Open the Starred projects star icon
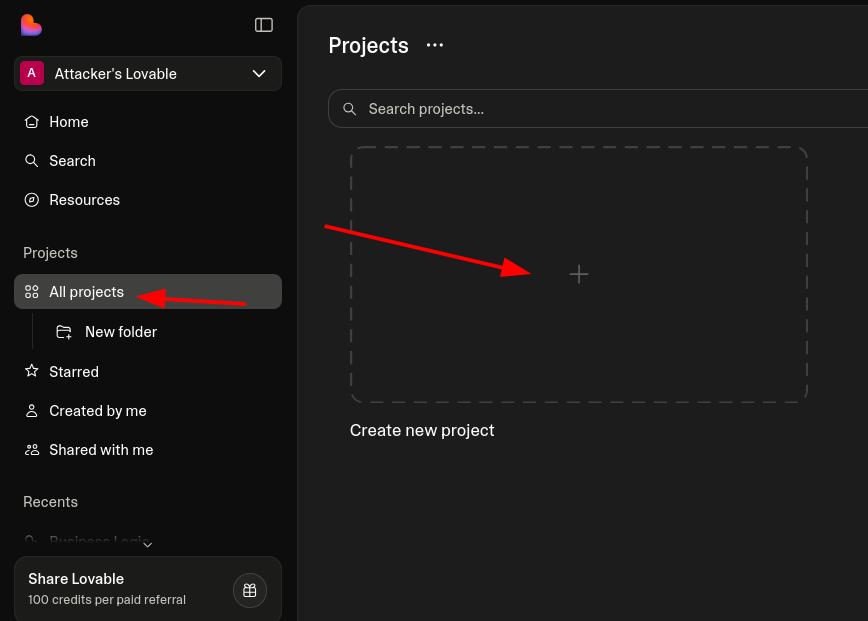This screenshot has width=868, height=621. (x=32, y=372)
